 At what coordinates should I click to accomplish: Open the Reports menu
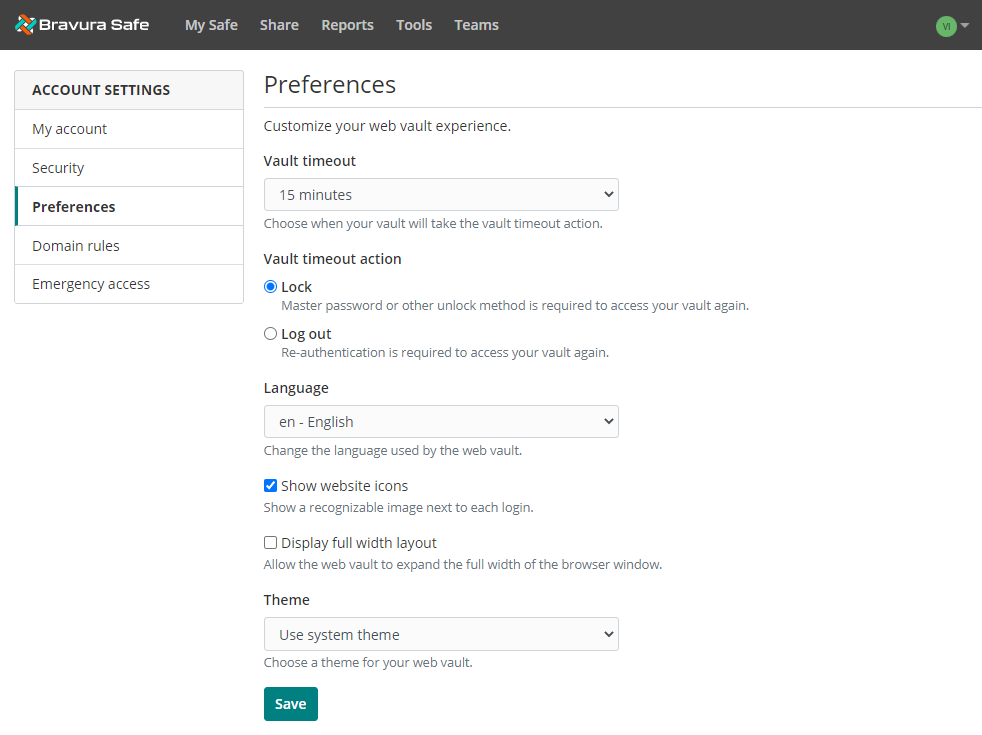point(347,25)
